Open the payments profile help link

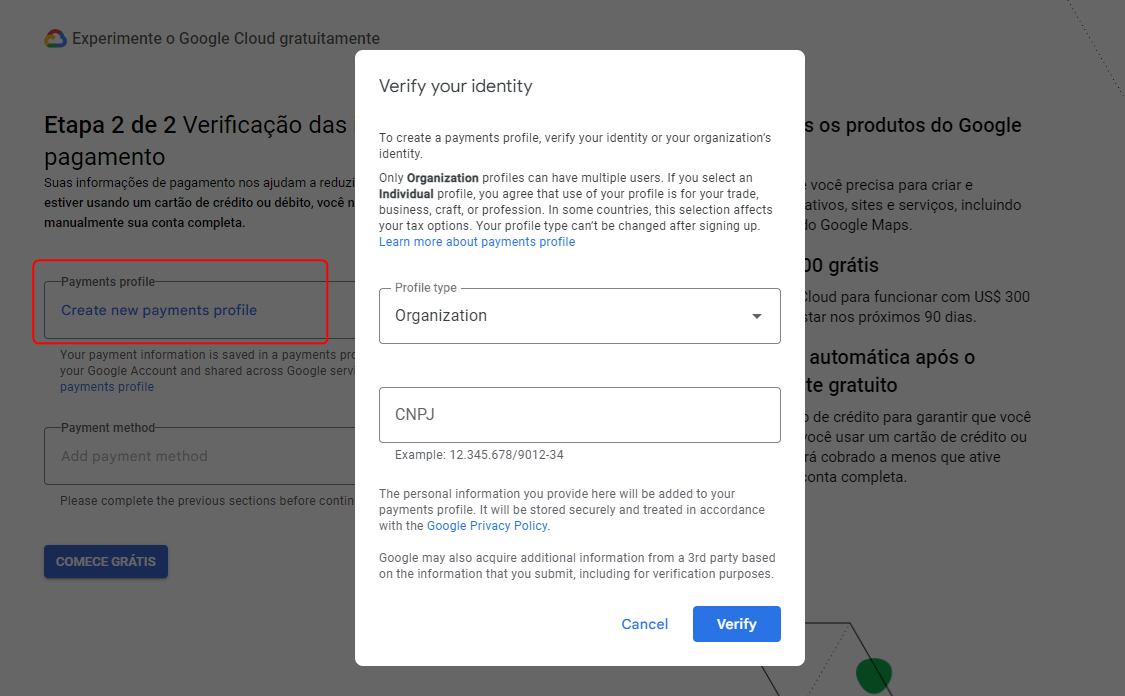point(107,387)
